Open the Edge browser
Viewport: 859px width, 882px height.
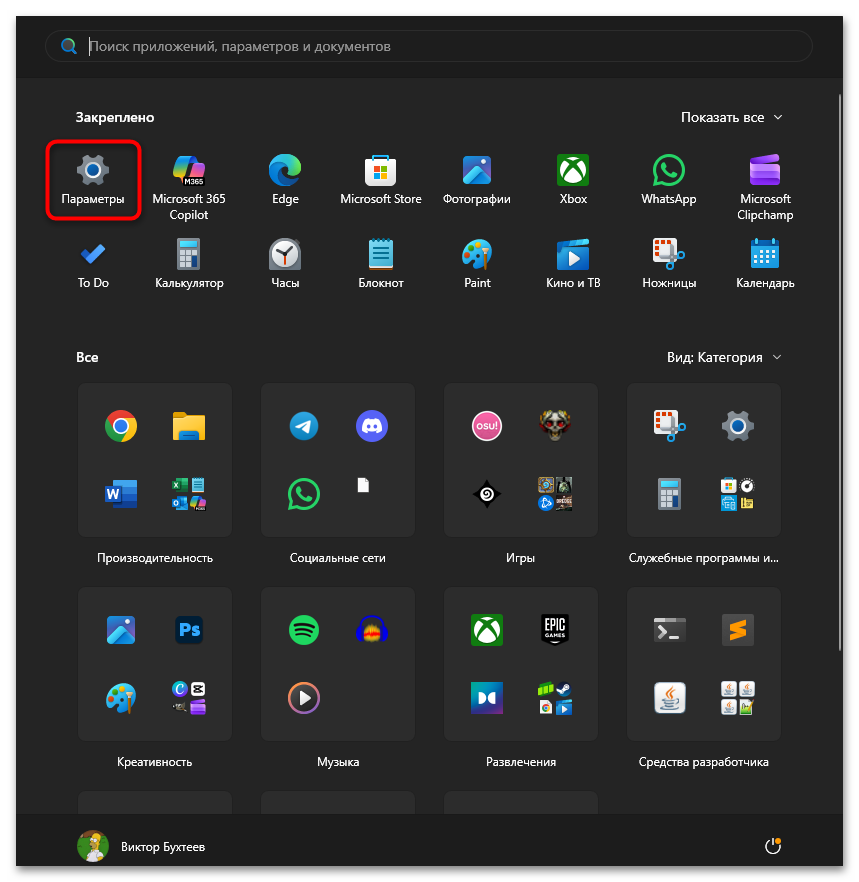tap(285, 179)
